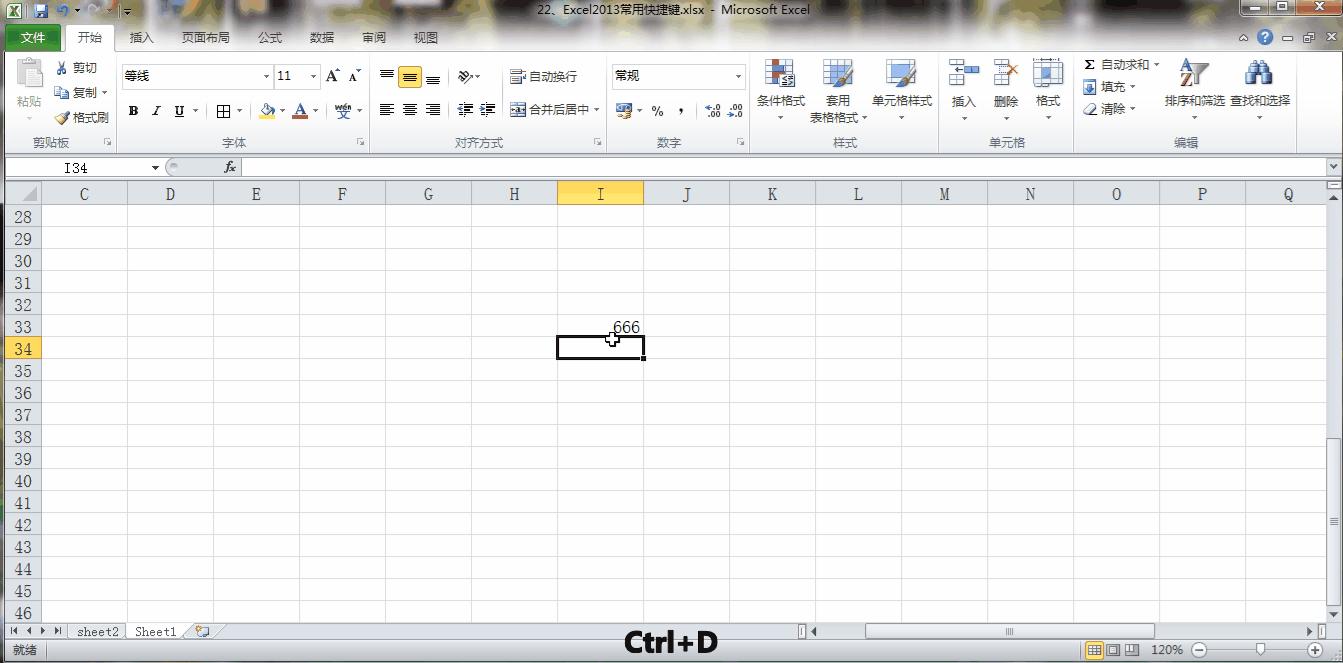Decrease the cell indent
Image resolution: width=1343 pixels, height=663 pixels.
[x=465, y=110]
